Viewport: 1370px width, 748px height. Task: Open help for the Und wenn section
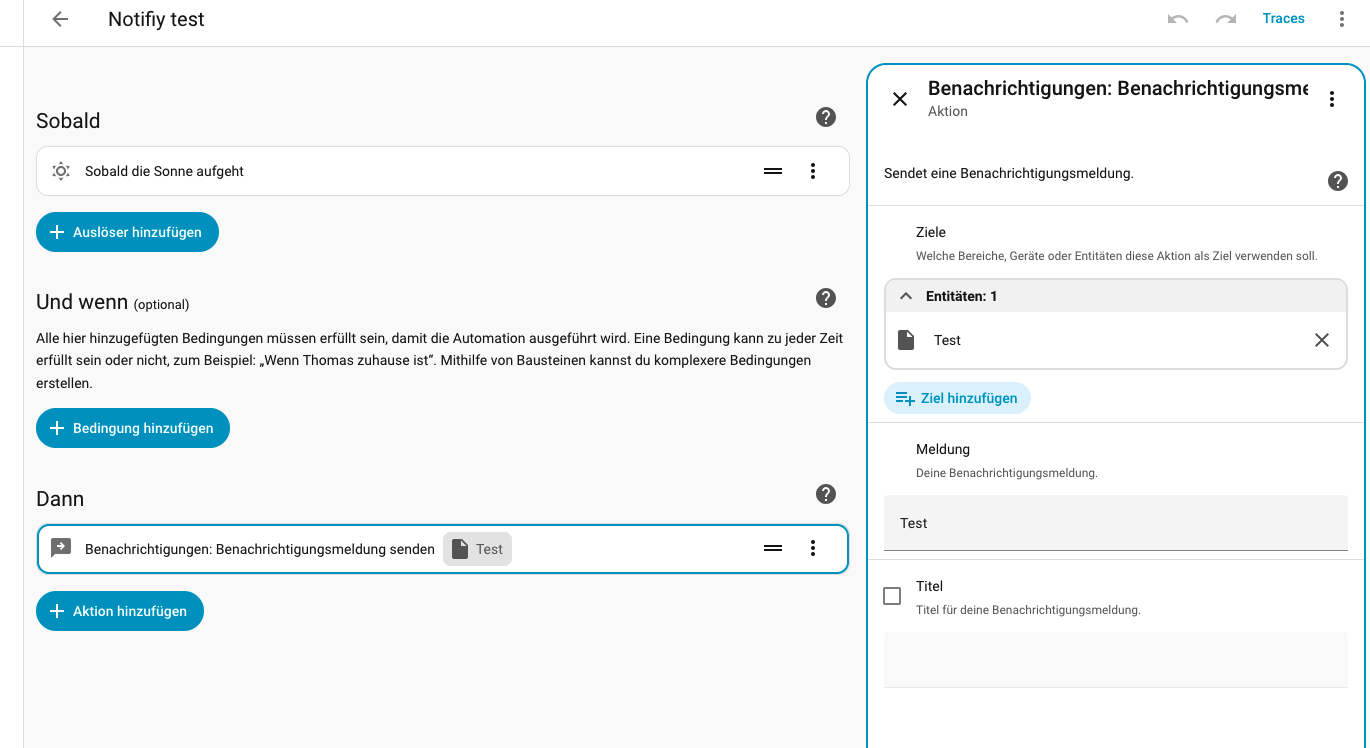coord(826,298)
